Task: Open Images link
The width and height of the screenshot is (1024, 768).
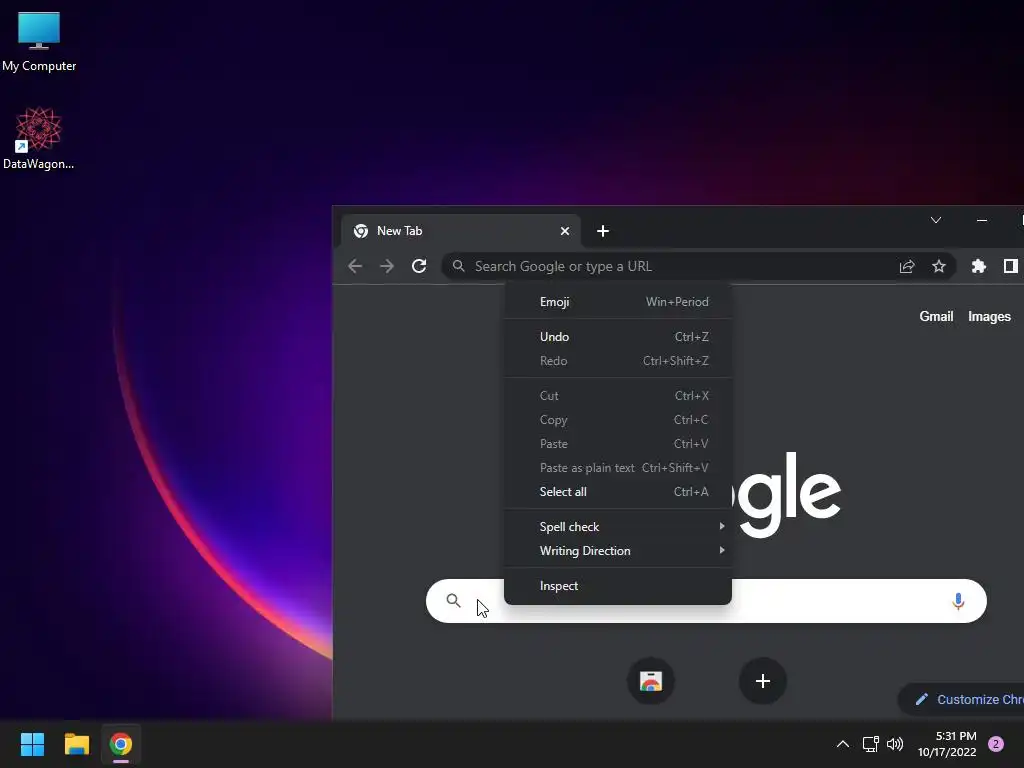Action: click(989, 317)
